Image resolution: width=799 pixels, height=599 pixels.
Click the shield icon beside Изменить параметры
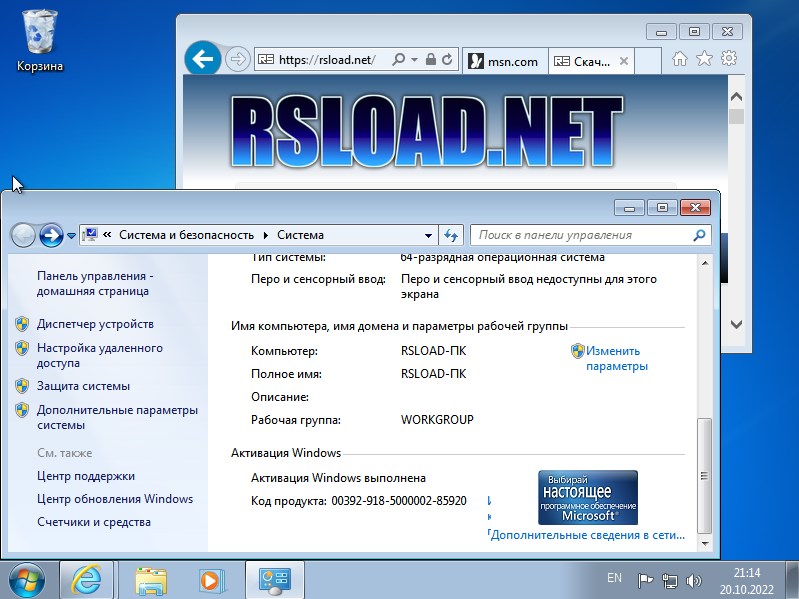pos(577,351)
